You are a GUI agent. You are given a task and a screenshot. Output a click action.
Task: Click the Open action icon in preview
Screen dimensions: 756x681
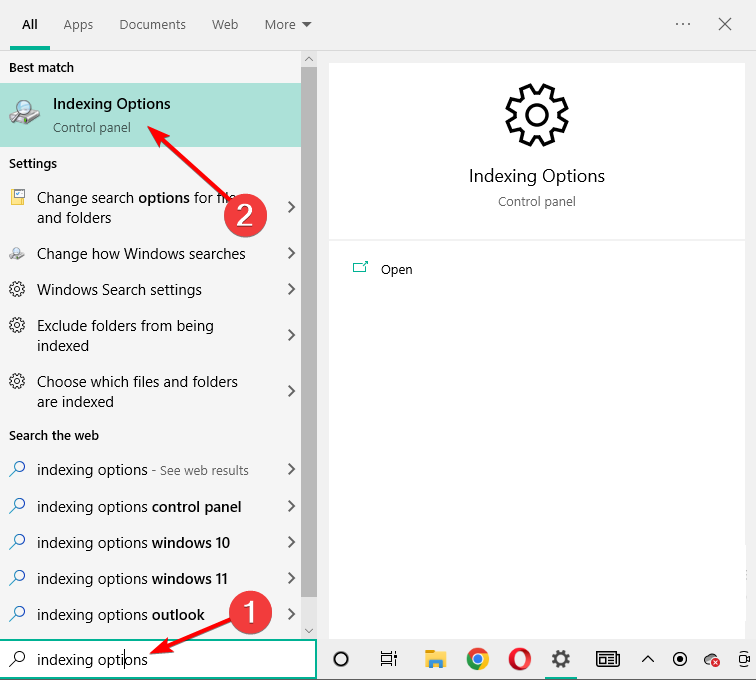click(360, 268)
